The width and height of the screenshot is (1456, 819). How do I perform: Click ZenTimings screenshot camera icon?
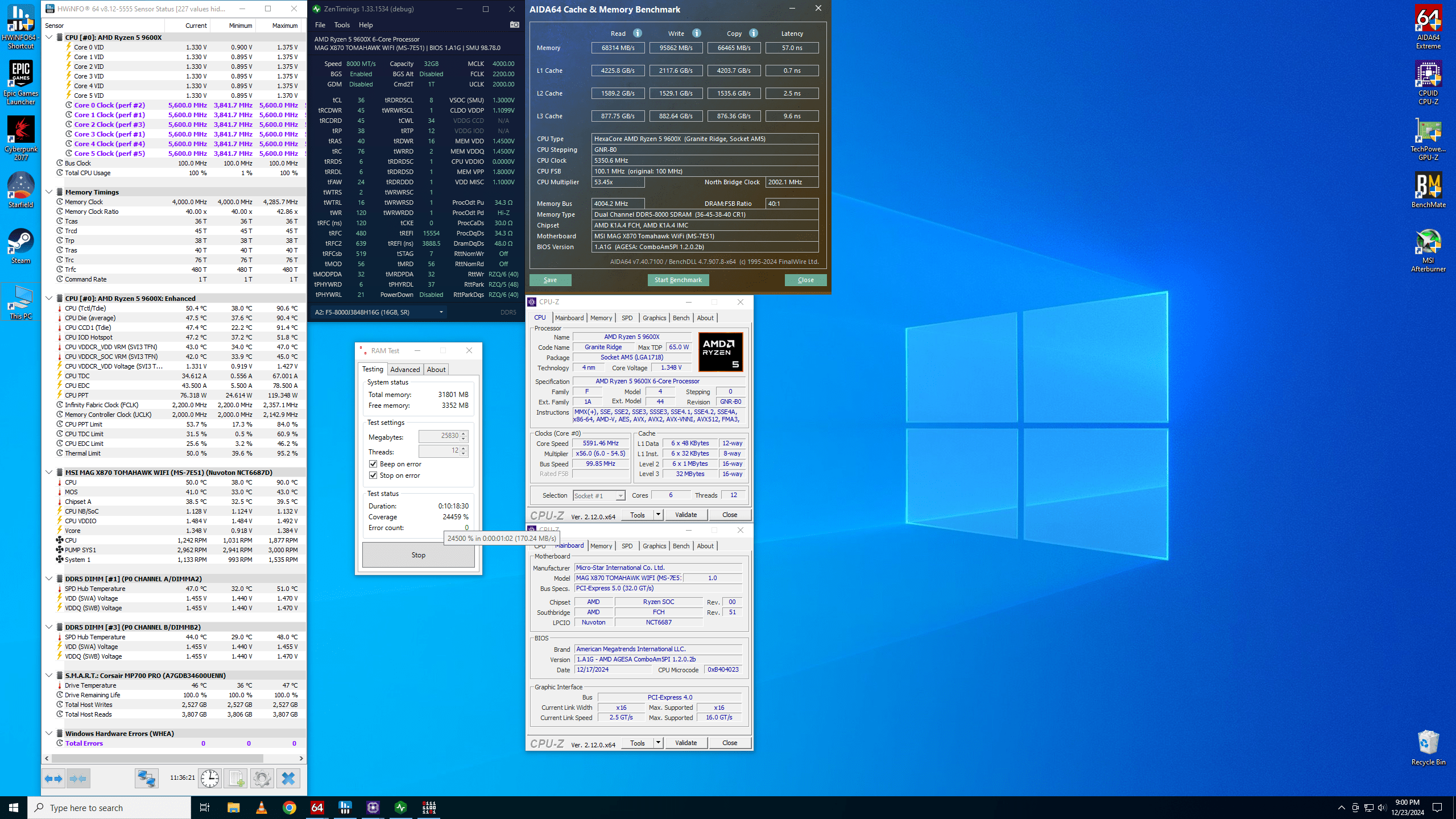pos(514,25)
